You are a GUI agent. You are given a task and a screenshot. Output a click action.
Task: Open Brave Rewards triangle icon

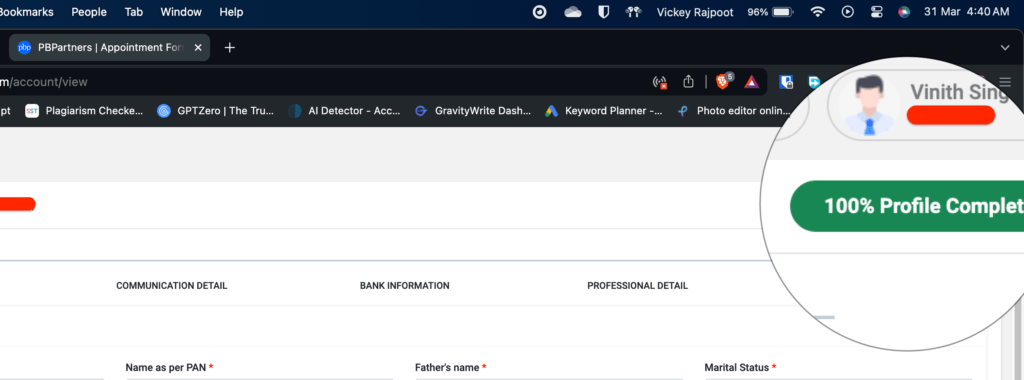tap(751, 82)
